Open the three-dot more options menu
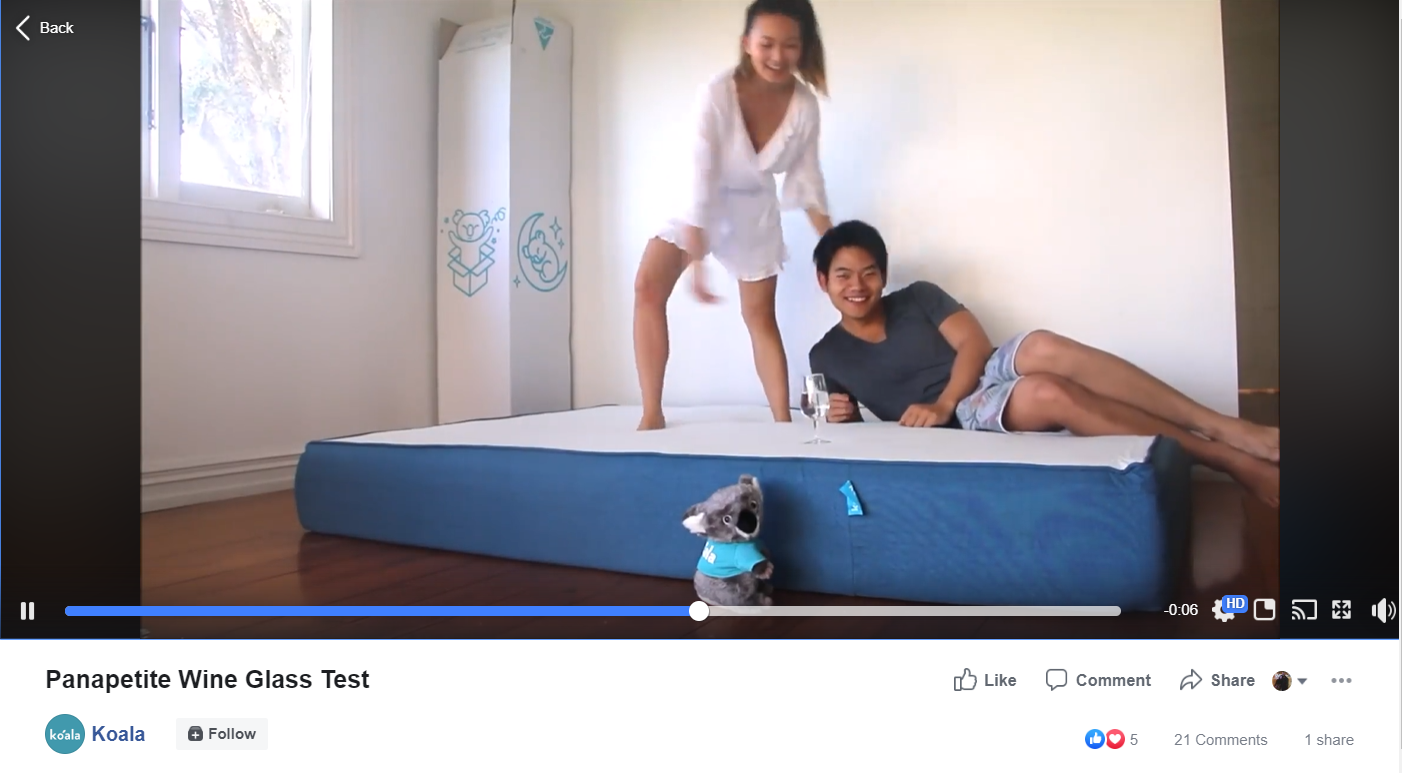1402x773 pixels. coord(1341,681)
